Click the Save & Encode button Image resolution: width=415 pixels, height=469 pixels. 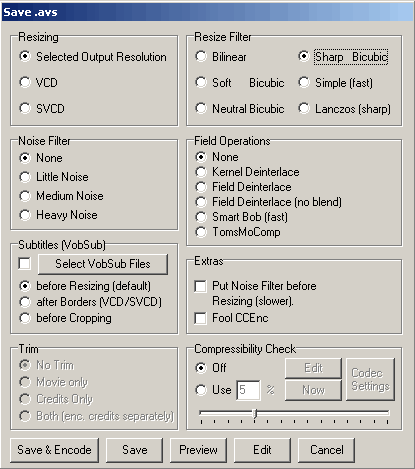click(54, 450)
